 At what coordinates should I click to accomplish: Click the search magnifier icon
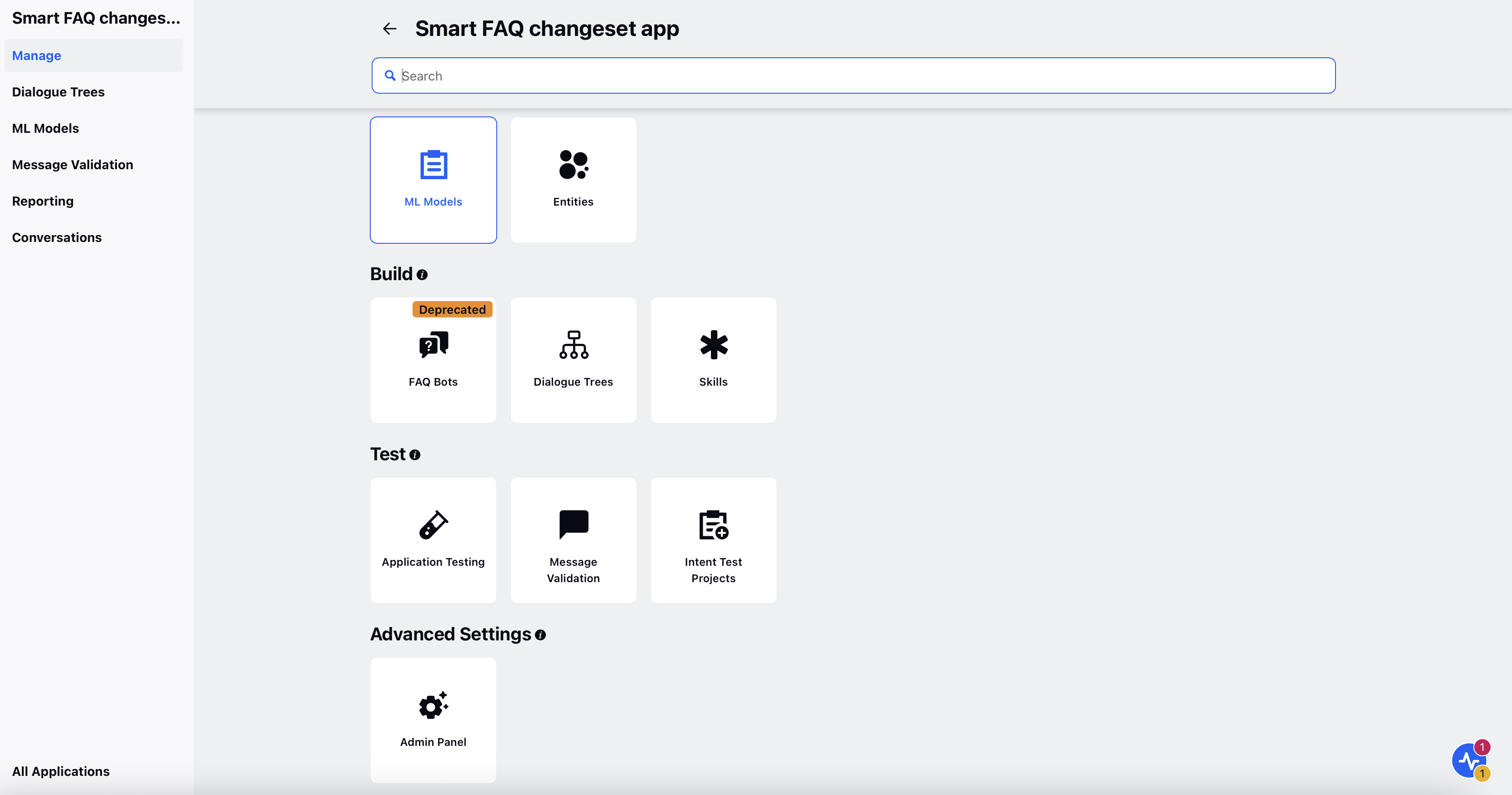click(390, 75)
